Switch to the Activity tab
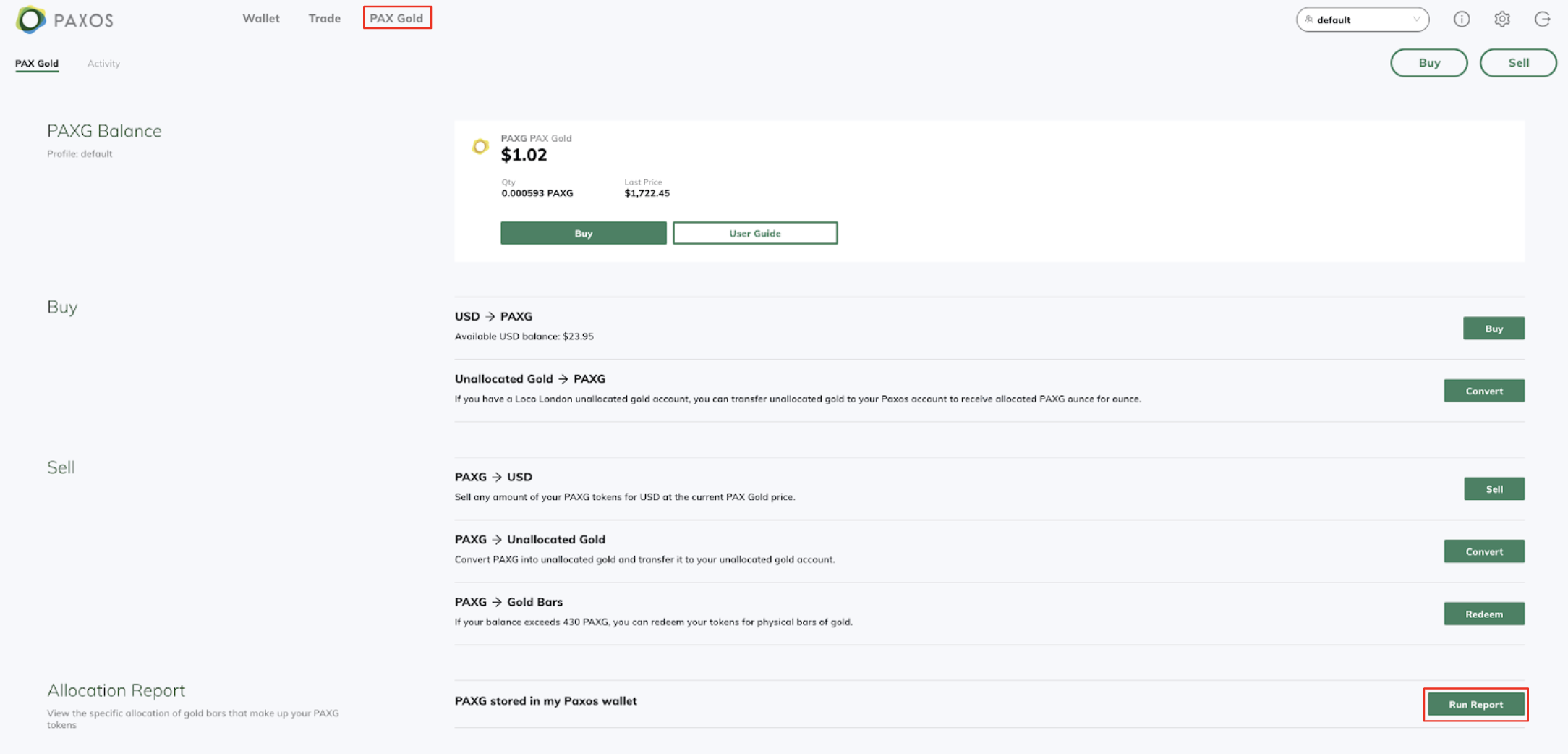The image size is (1568, 754). tap(103, 63)
